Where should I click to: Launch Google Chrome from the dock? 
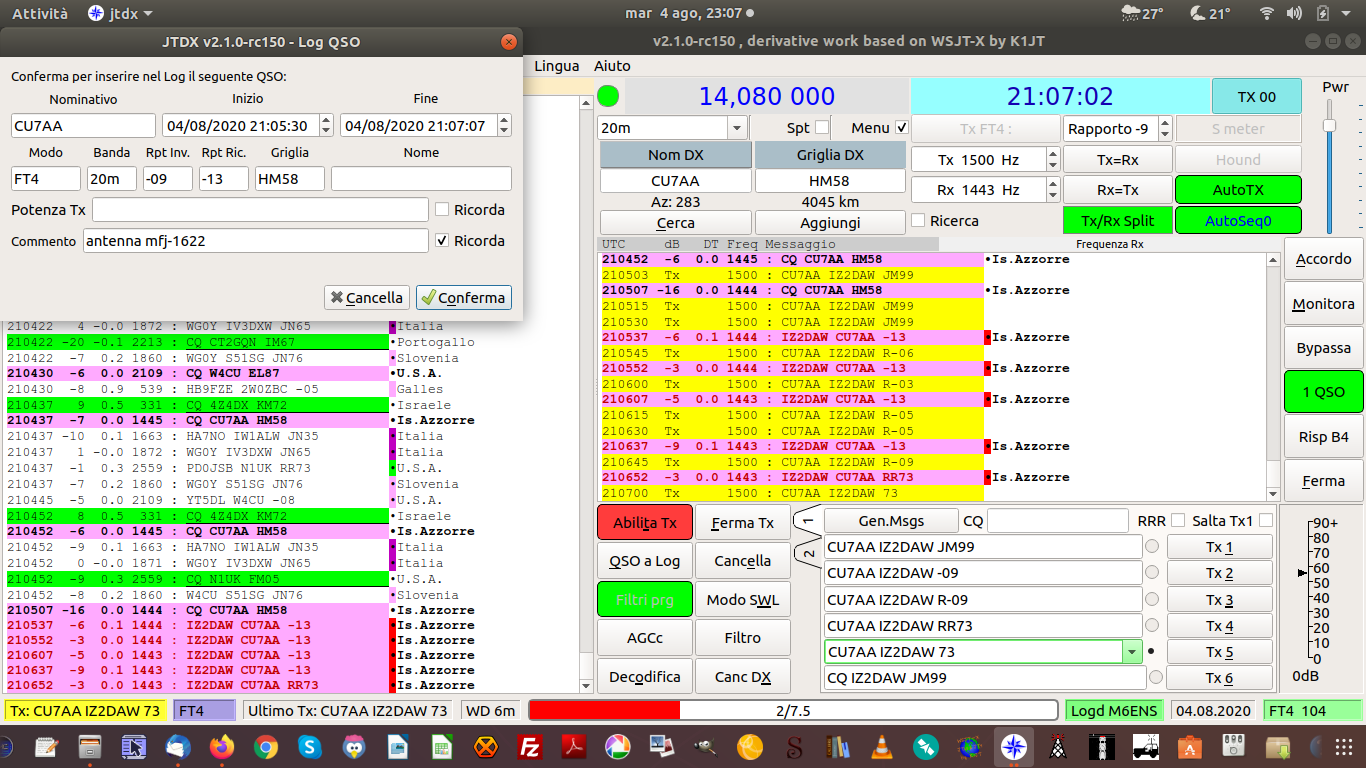[265, 746]
